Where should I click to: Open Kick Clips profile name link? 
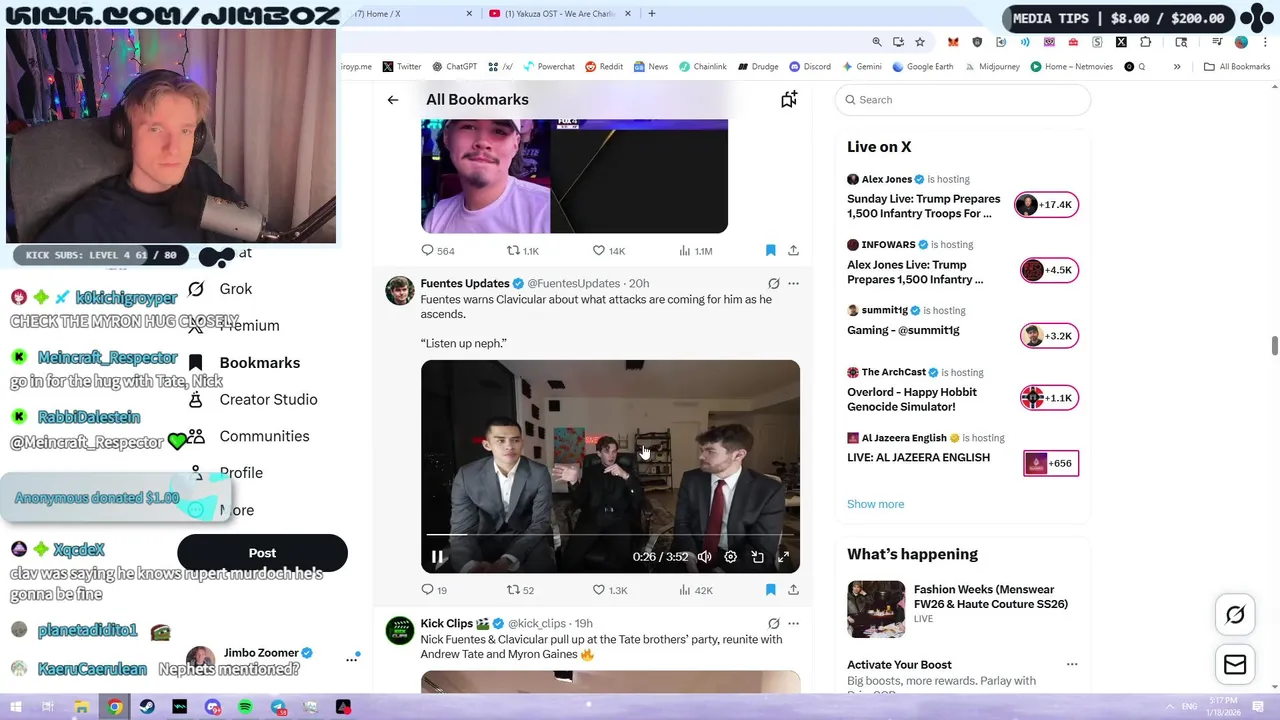pos(447,624)
